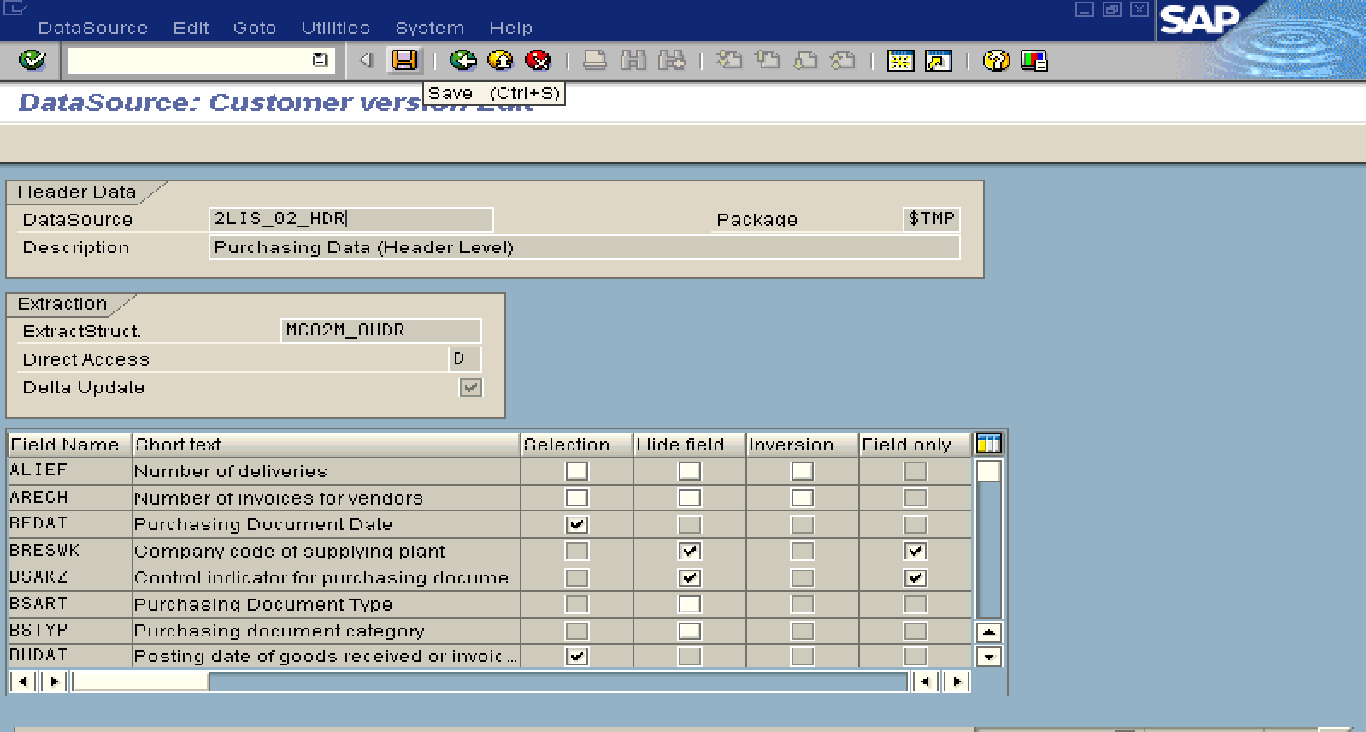Uncheck Hide field for BSAKZ

pyautogui.click(x=690, y=578)
